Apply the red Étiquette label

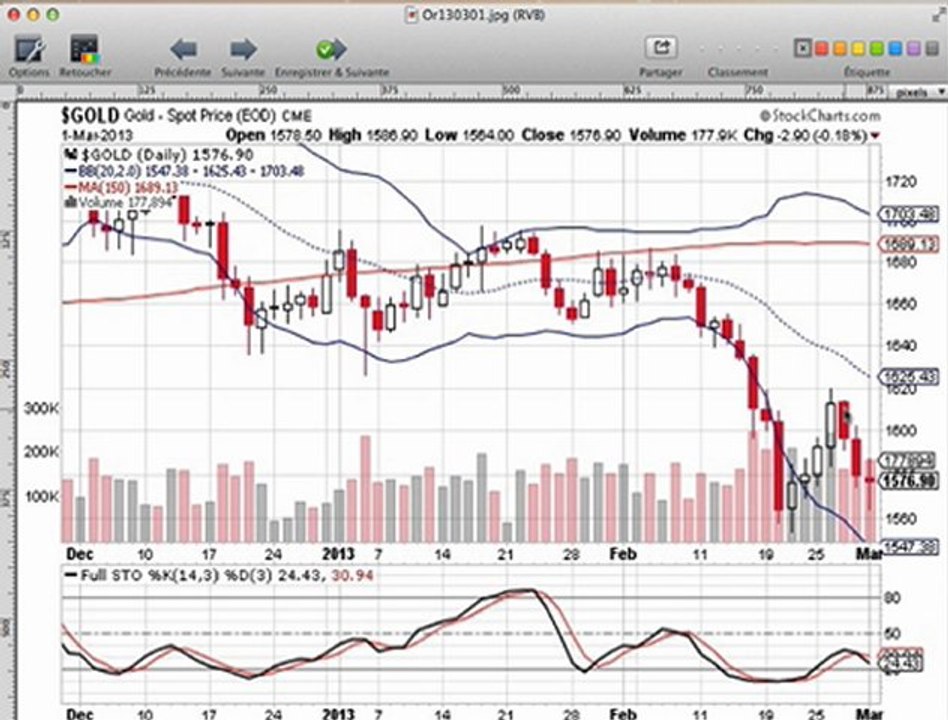[x=821, y=48]
